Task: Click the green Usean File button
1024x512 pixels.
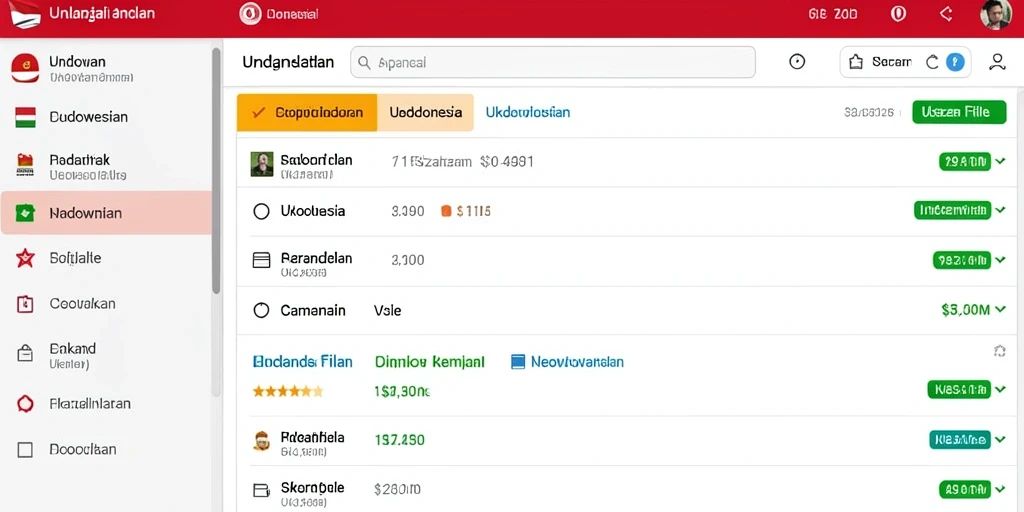Action: coord(959,112)
